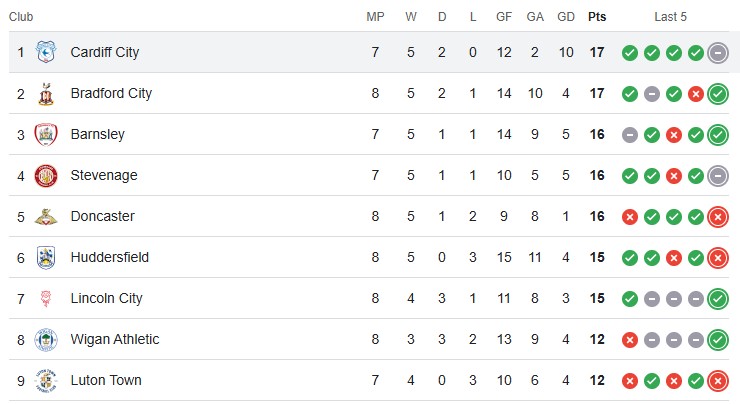Open the Wigan Athletic team link
The height and width of the screenshot is (404, 740).
(115, 339)
